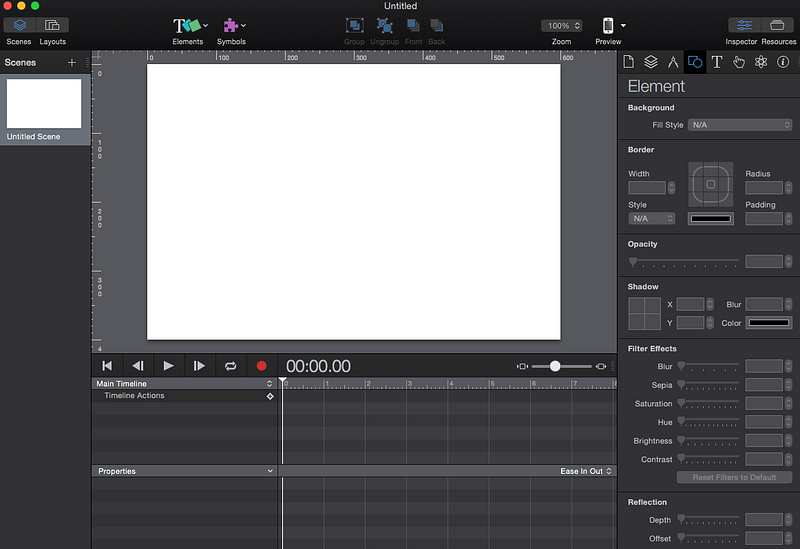Click the Group toolbar icon
The width and height of the screenshot is (800, 549).
click(x=354, y=26)
